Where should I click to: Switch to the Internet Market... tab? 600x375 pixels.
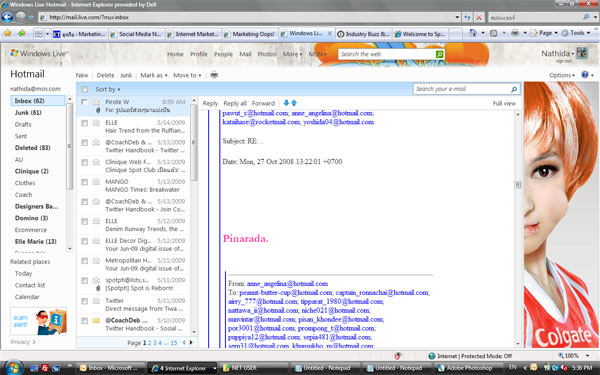(x=193, y=34)
